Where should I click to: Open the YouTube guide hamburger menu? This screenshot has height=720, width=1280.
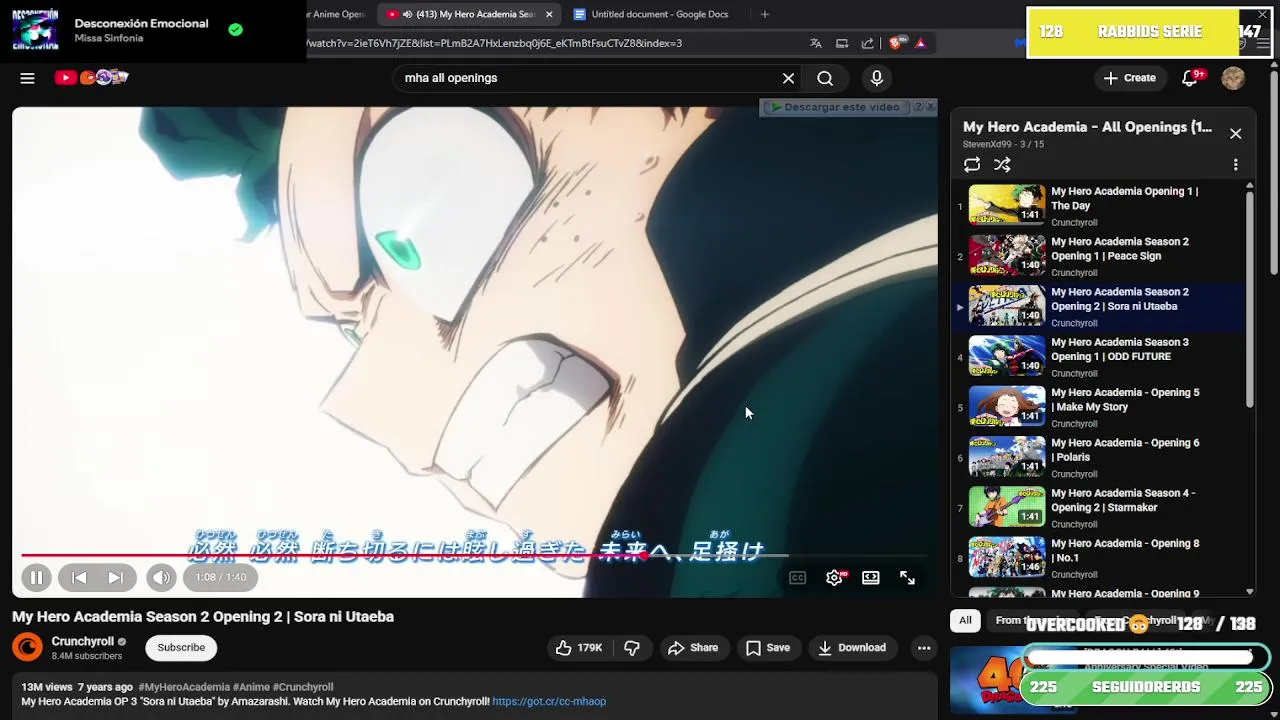pos(27,78)
